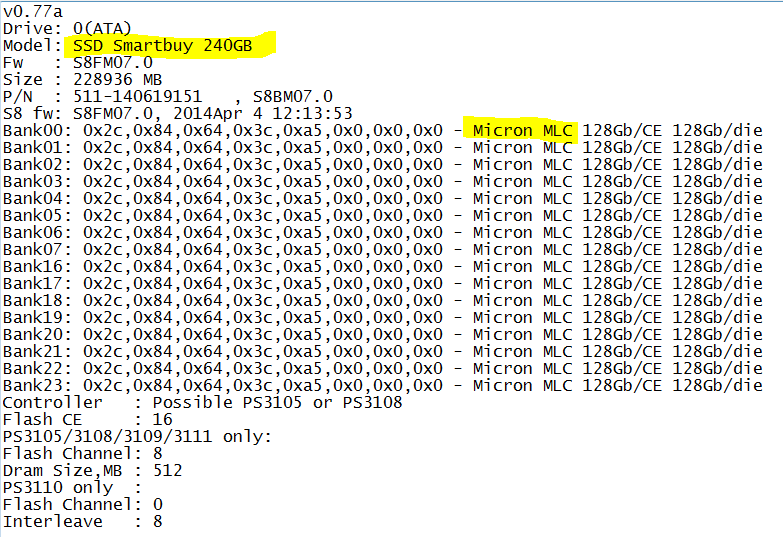Click highlighted Micron MLC on Bank00 row
The width and height of the screenshot is (783, 537).
pyautogui.click(x=522, y=130)
